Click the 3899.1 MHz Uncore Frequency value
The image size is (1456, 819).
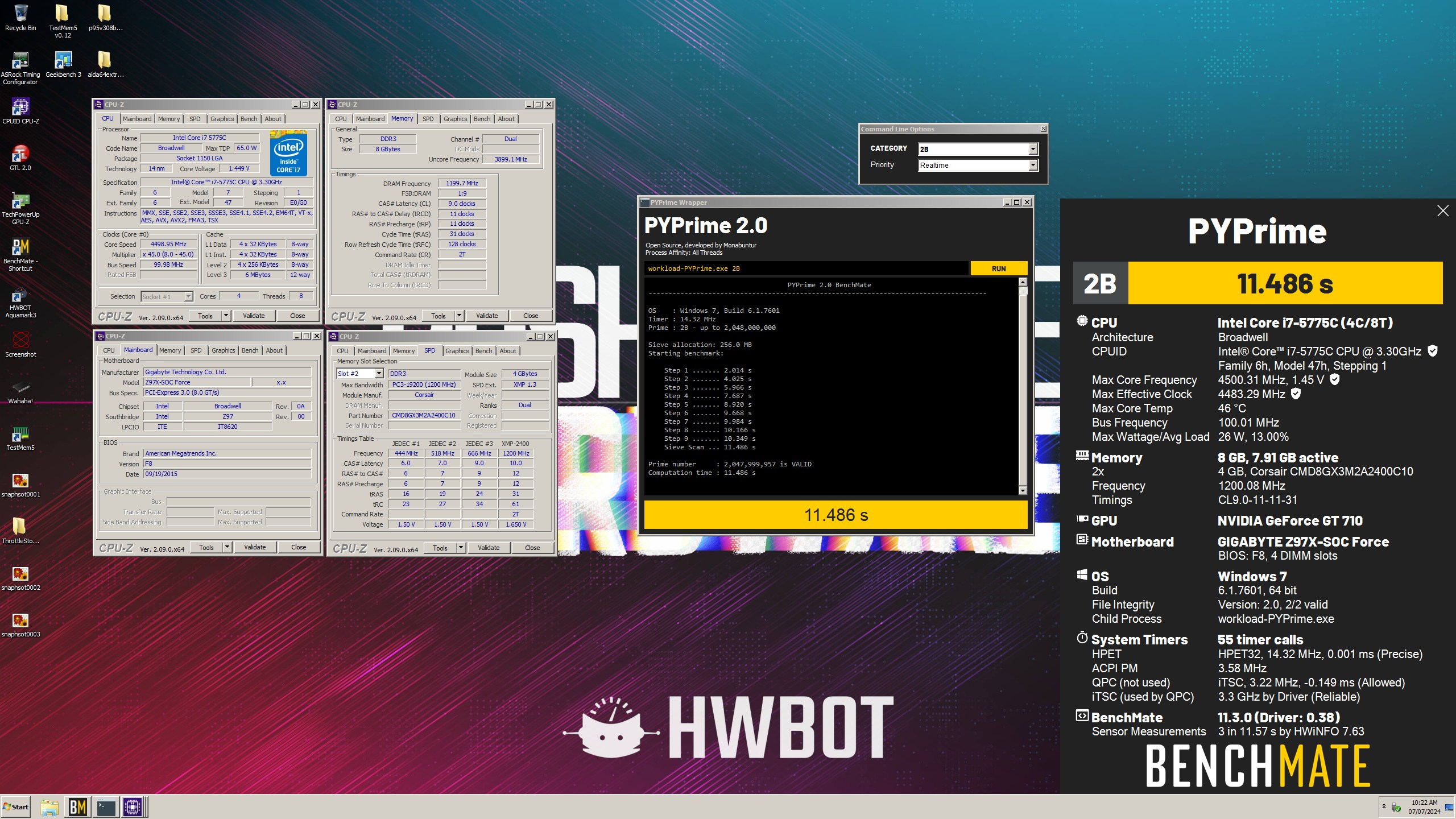510,159
